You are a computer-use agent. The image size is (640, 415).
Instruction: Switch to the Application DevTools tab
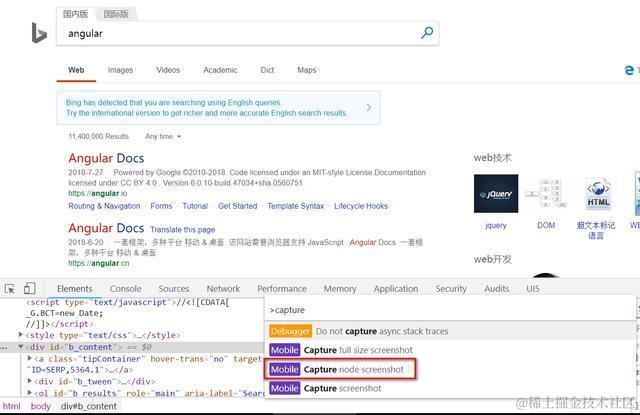pos(396,289)
